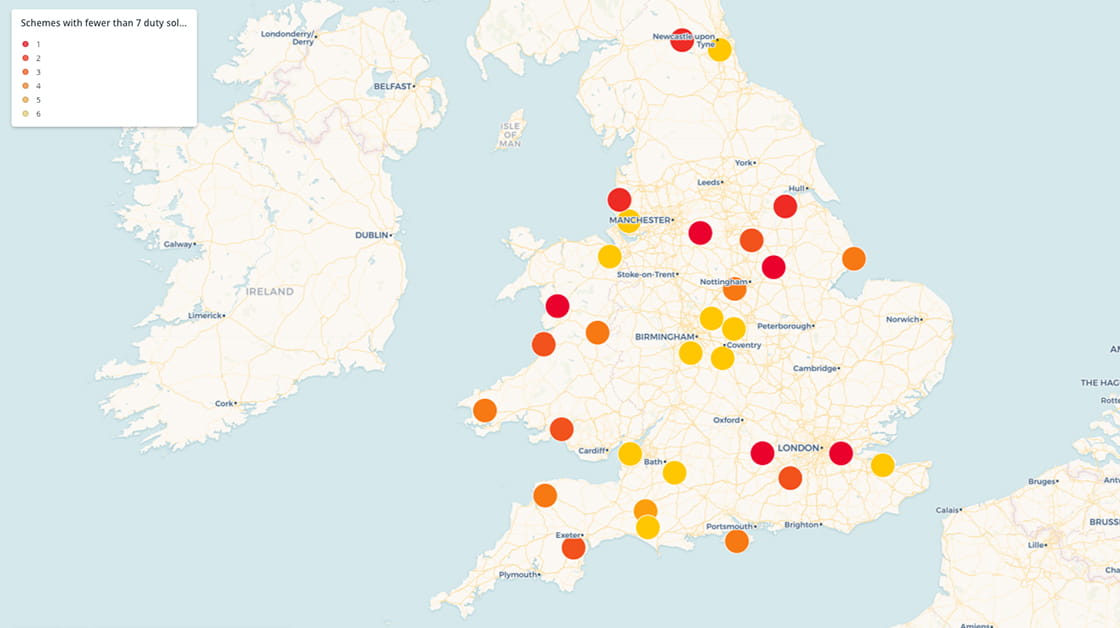Select the orange marker in far southwest Wales
1120x628 pixels.
[485, 410]
